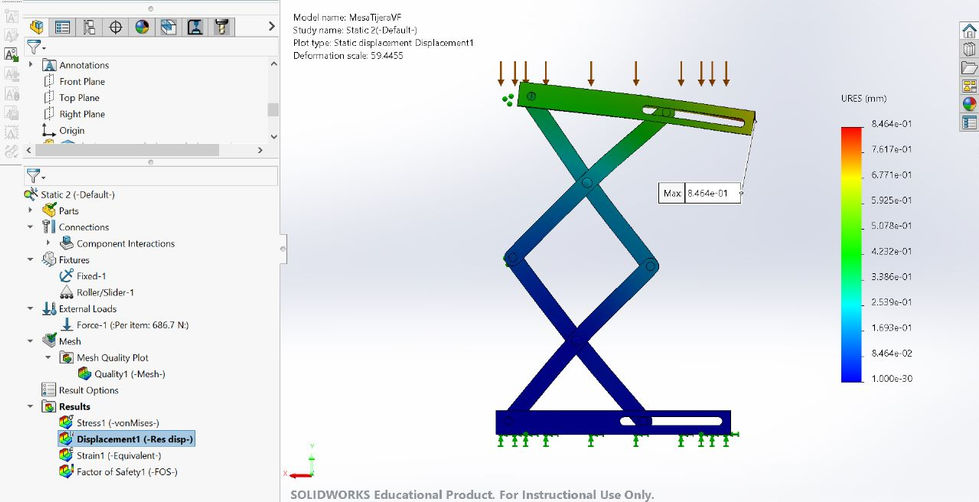Select Displacement1 (-Res disp-) plot
Image resolution: width=979 pixels, height=502 pixels.
click(127, 439)
